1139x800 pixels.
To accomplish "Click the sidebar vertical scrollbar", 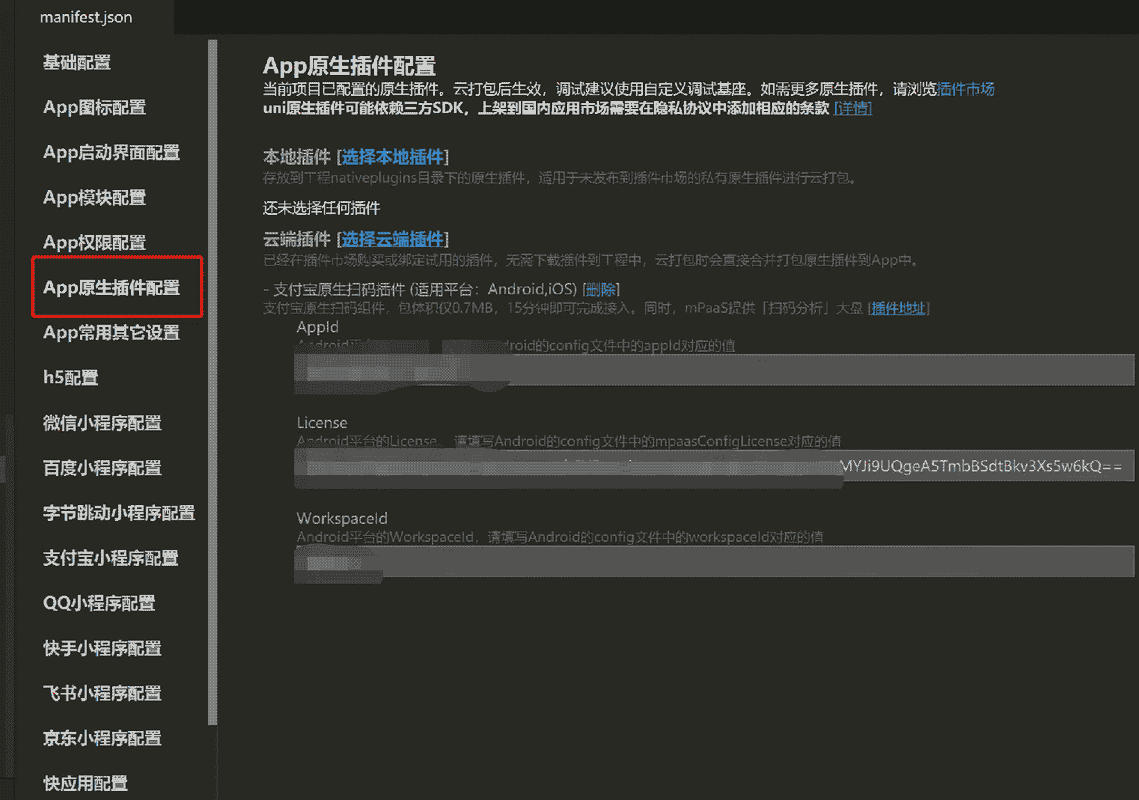I will 213,382.
